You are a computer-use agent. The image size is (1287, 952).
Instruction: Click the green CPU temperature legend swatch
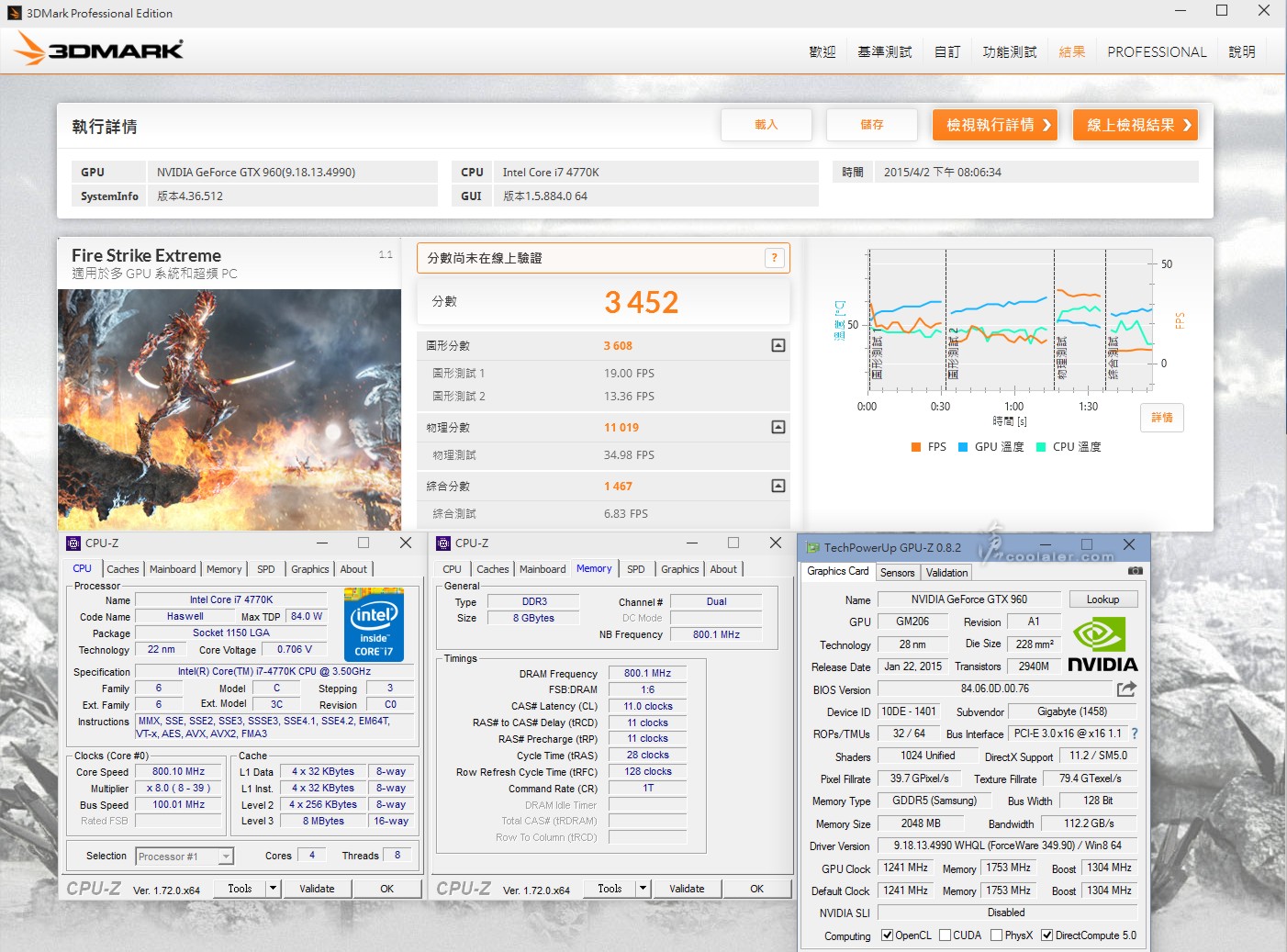coord(1041,447)
